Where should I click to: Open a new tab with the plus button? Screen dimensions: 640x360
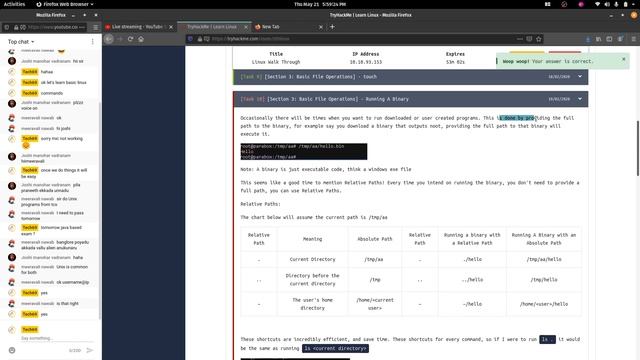coord(332,27)
